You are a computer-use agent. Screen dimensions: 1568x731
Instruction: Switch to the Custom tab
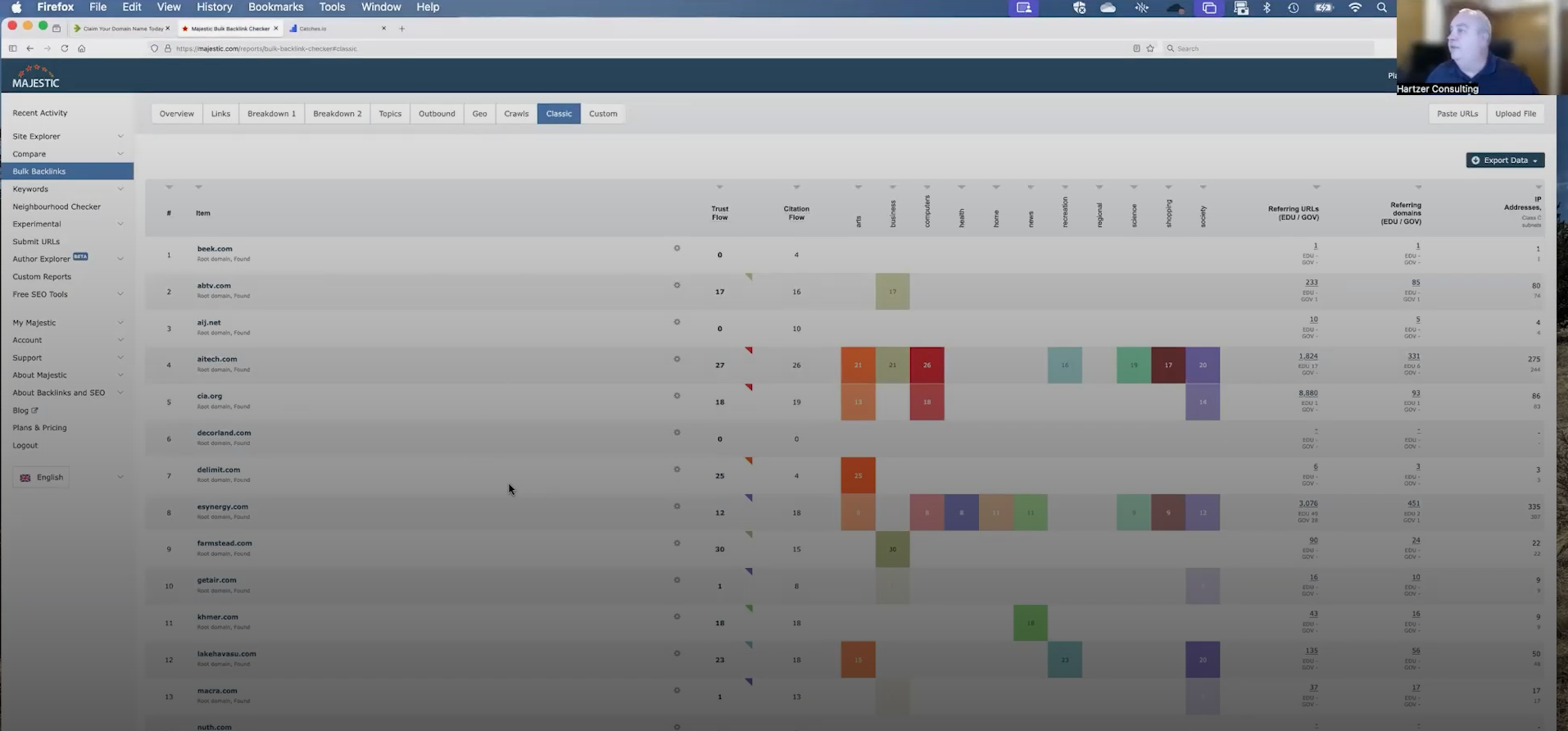(603, 114)
